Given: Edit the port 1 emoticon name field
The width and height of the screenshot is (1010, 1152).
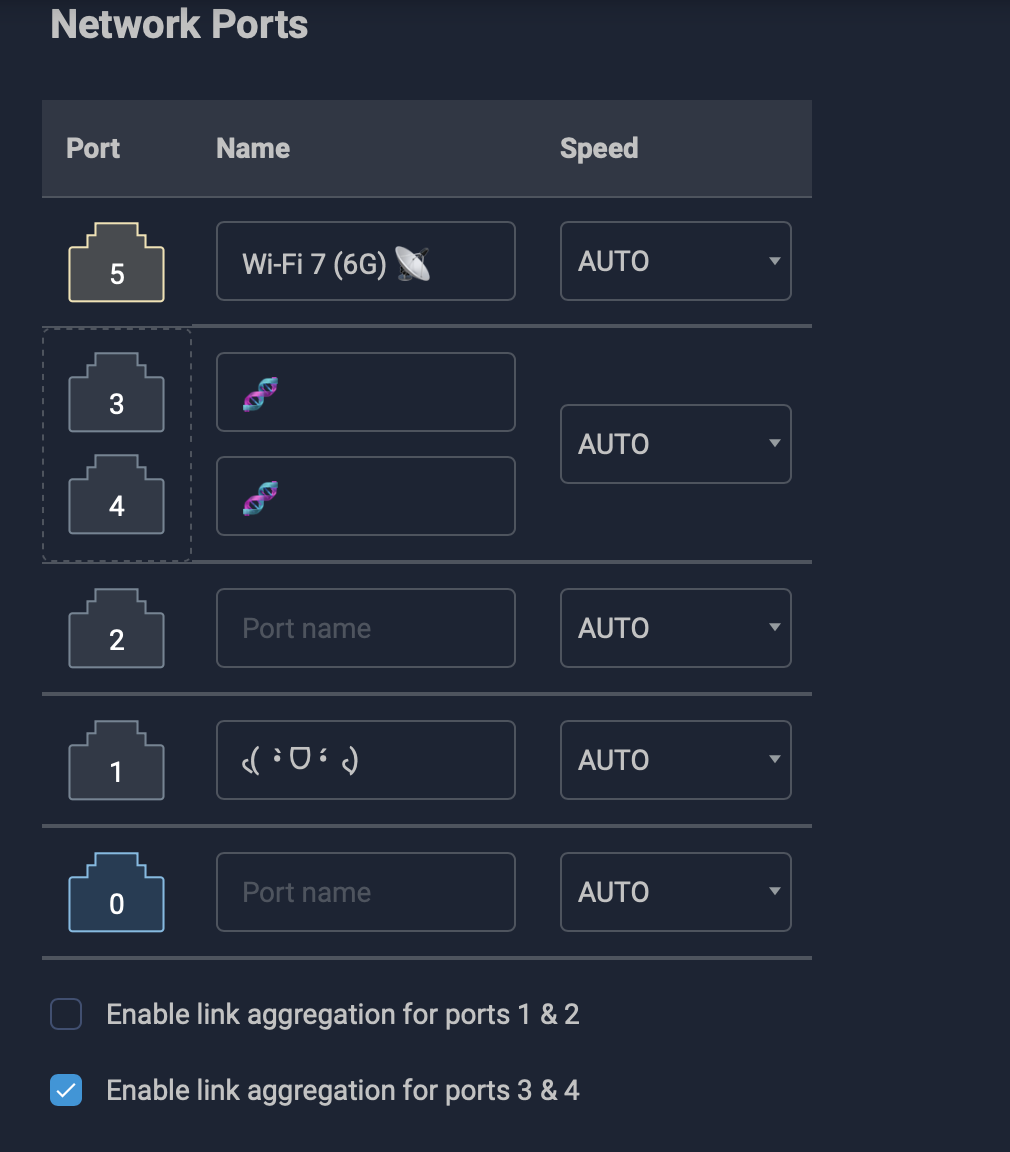Looking at the screenshot, I should [365, 760].
